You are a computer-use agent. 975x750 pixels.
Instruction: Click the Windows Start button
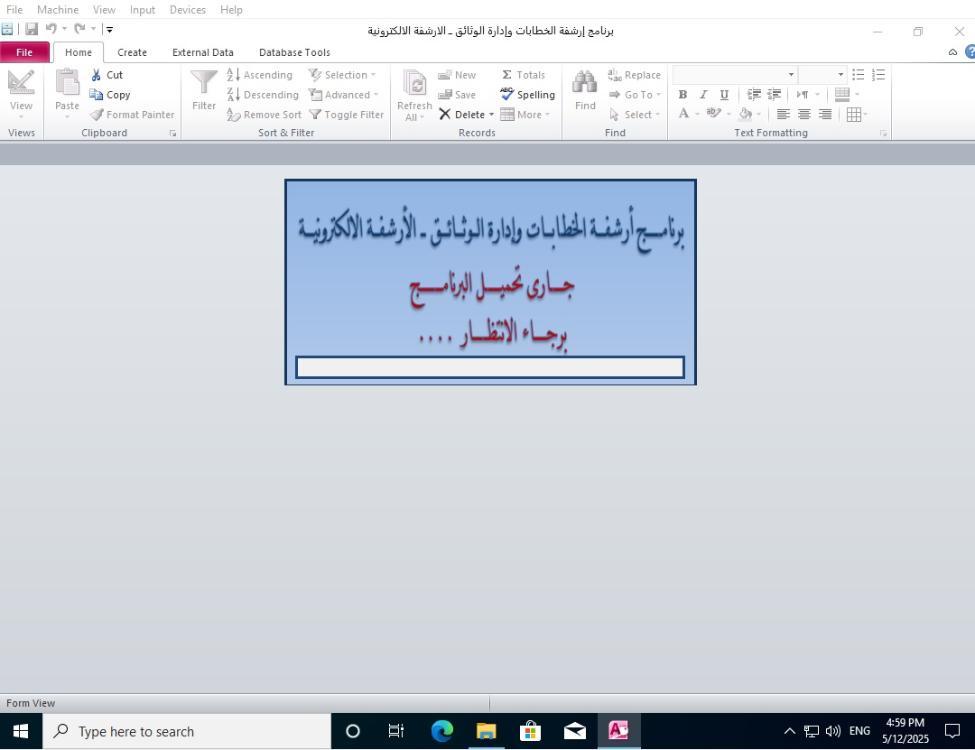click(x=21, y=731)
